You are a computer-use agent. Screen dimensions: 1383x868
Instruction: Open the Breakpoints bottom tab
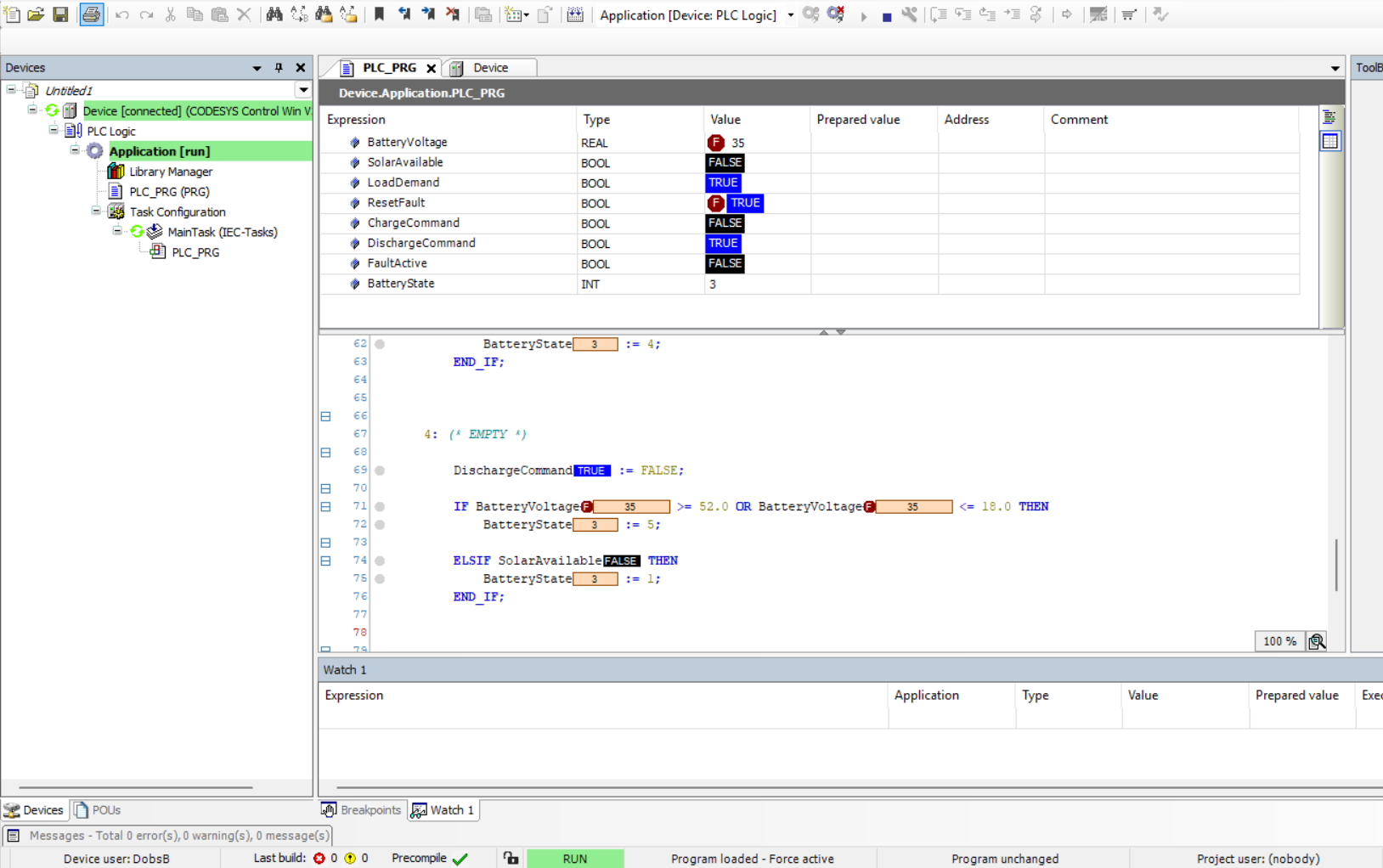pyautogui.click(x=362, y=810)
